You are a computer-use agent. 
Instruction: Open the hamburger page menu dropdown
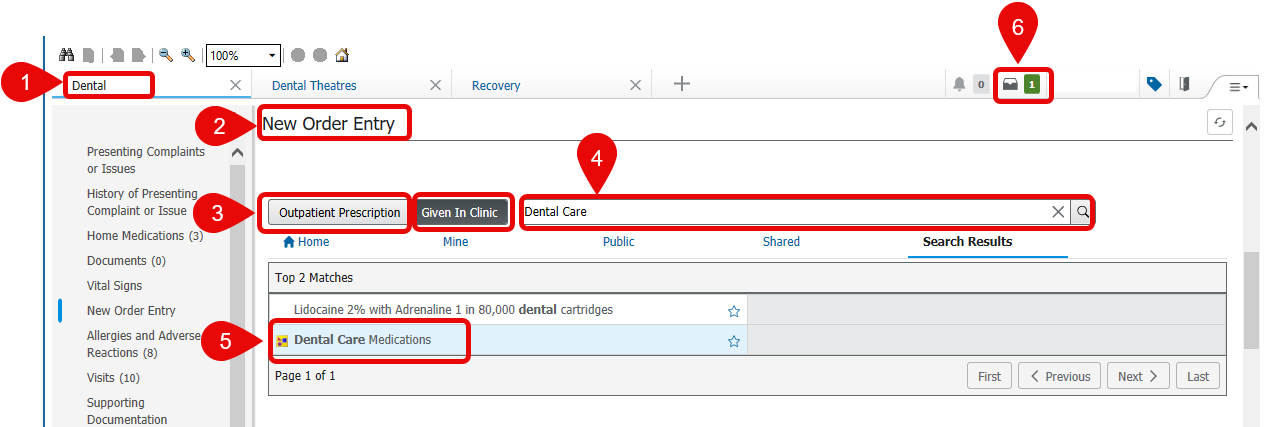coord(1238,87)
